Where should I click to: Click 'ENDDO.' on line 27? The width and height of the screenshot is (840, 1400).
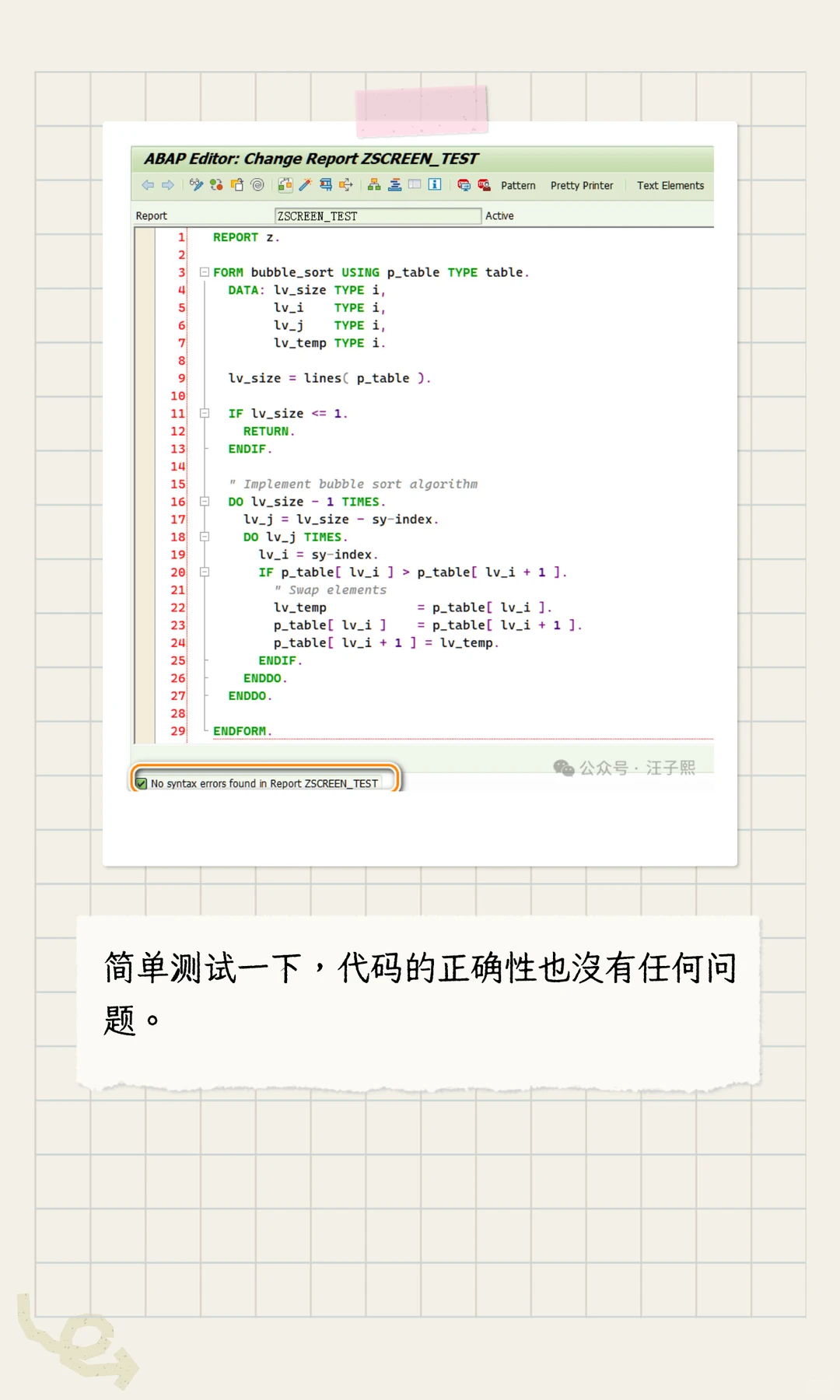[250, 696]
